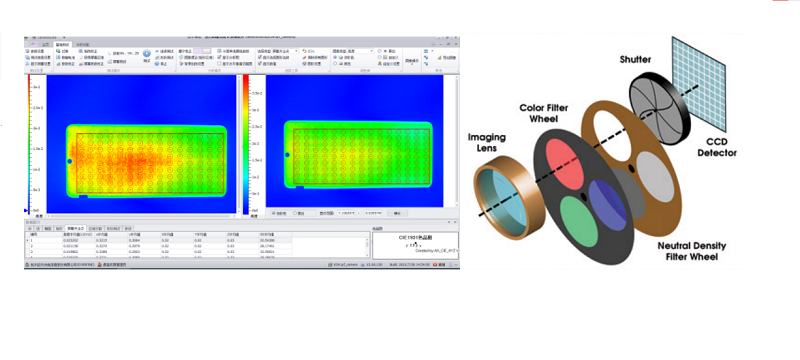This screenshot has height=360, width=800.
Task: Click the undo arrow icon in drawing tools group
Action: (x=305, y=51)
